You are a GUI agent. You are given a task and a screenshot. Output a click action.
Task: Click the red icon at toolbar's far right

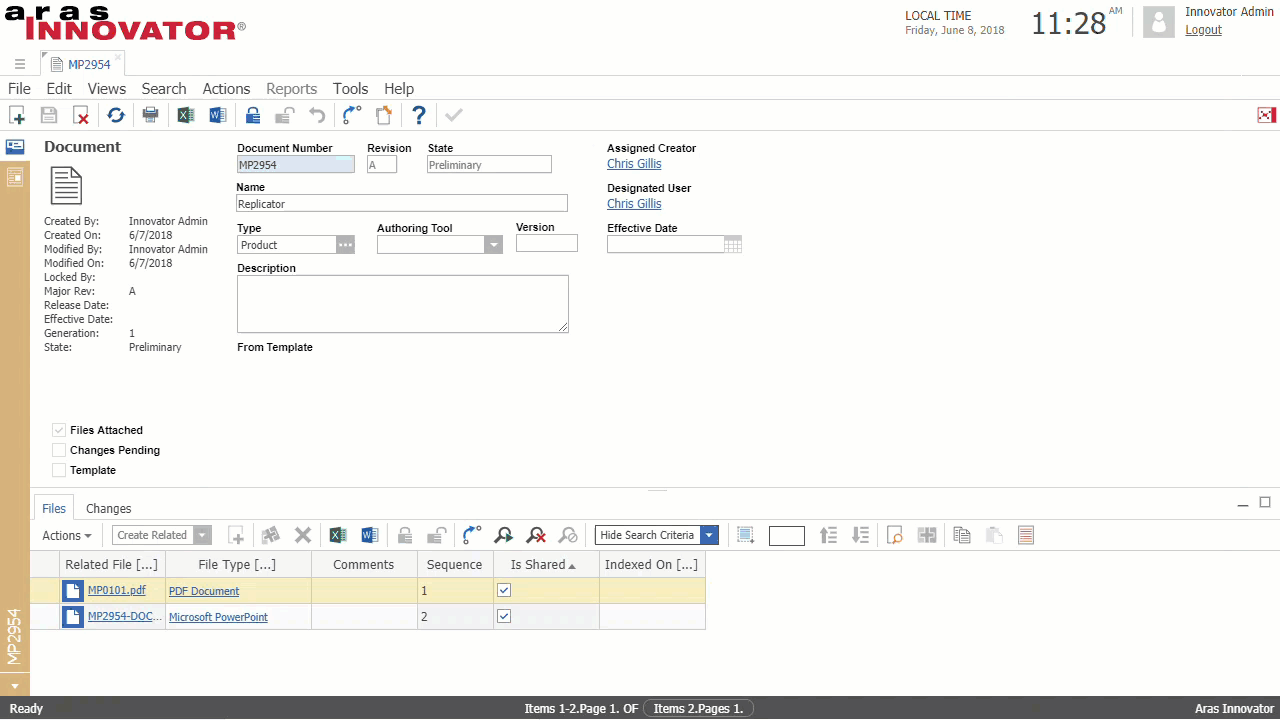tap(1266, 115)
